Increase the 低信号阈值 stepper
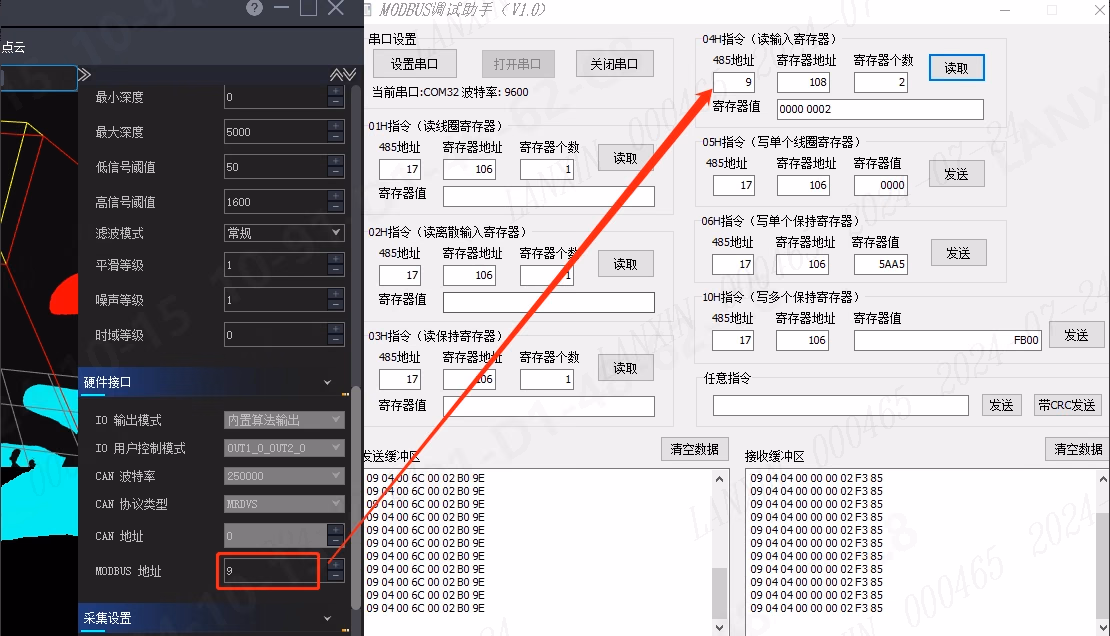This screenshot has width=1110, height=636. pos(336,161)
